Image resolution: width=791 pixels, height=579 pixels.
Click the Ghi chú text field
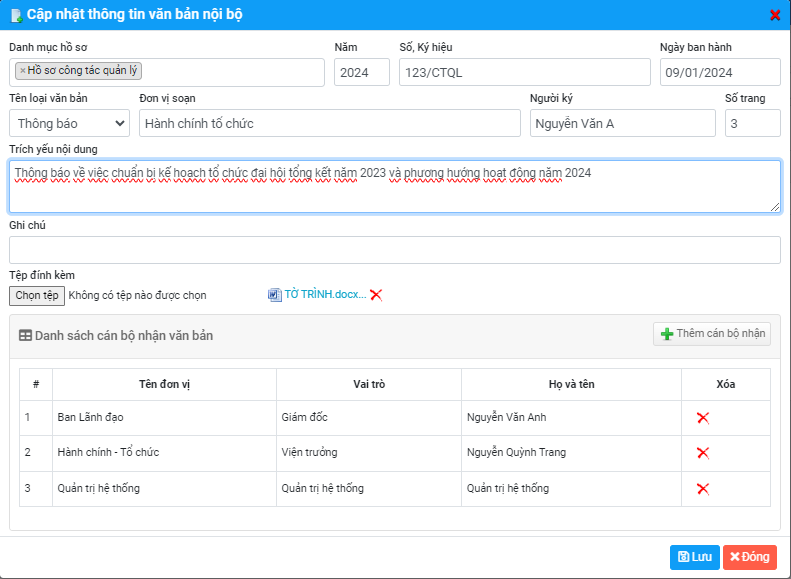click(x=394, y=250)
